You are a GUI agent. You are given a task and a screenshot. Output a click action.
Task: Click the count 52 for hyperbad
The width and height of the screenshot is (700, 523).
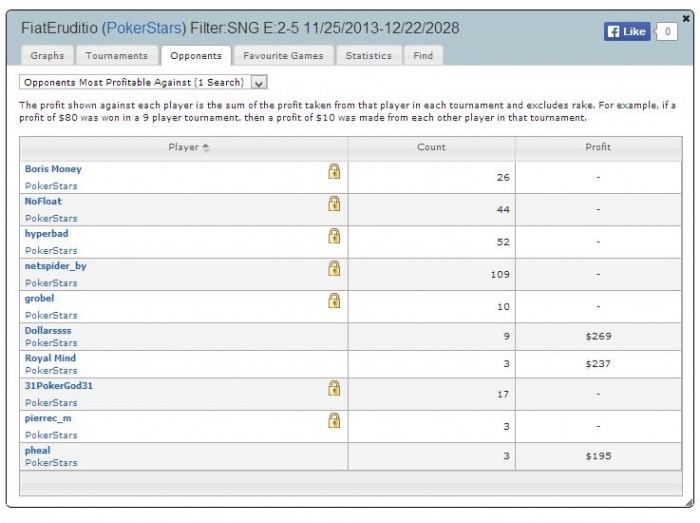[x=503, y=242]
